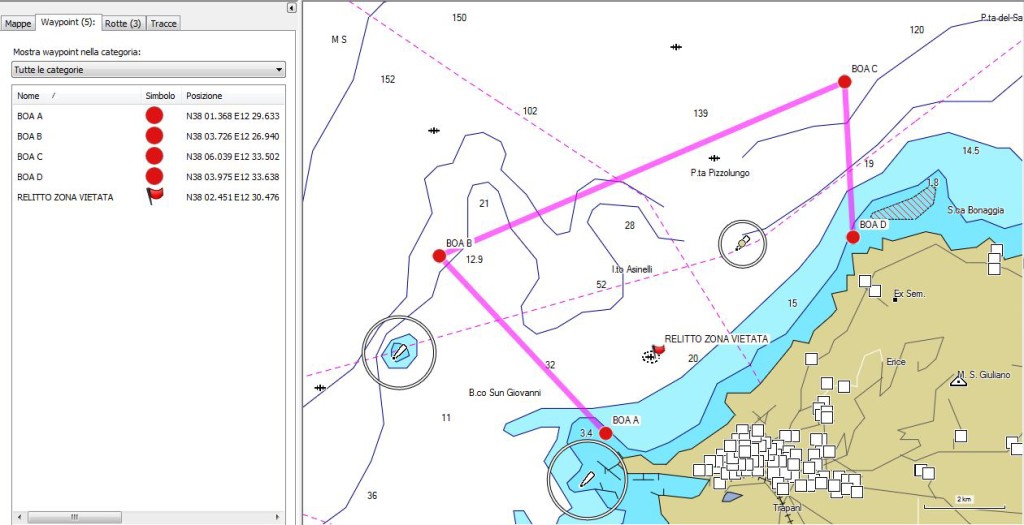Click the horizontal scrollbar right arrow
1024x525 pixels.
[280, 517]
